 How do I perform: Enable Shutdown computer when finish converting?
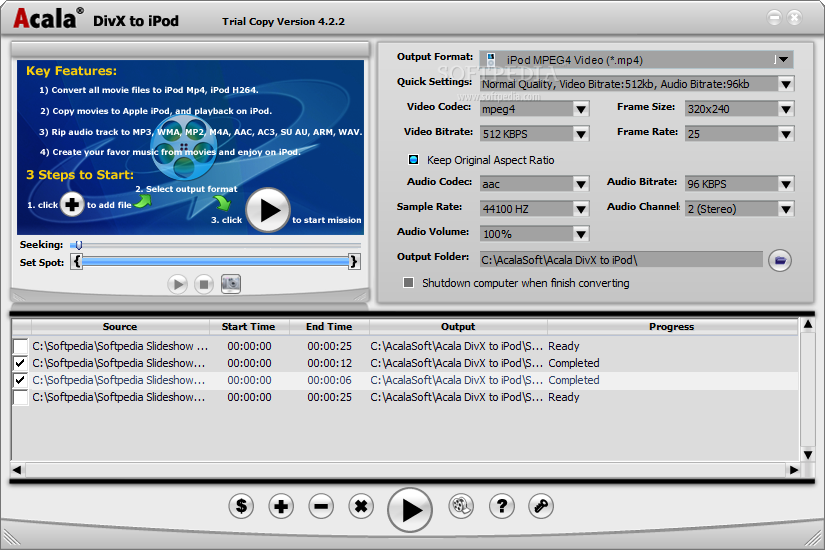408,283
